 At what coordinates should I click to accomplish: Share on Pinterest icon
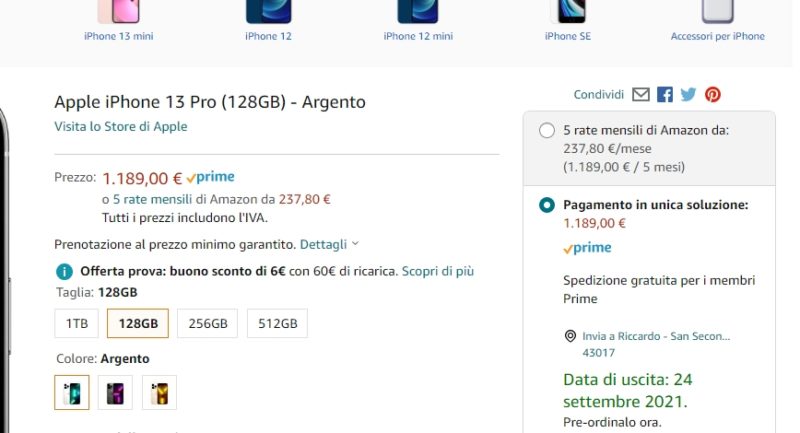[712, 95]
